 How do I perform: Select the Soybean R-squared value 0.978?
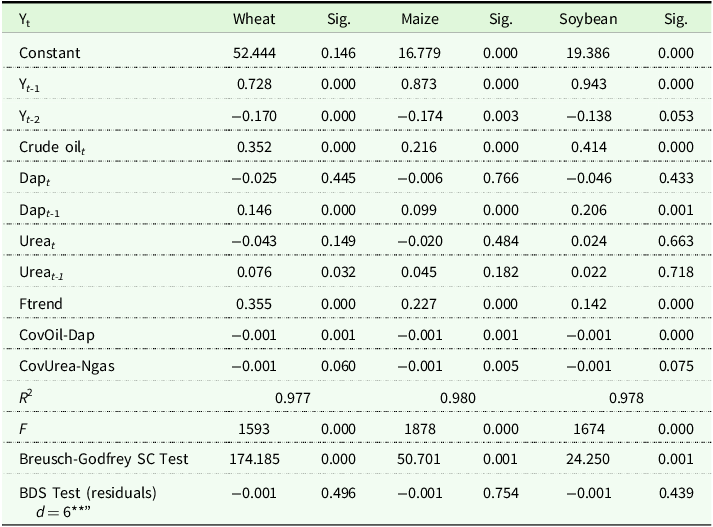pyautogui.click(x=626, y=397)
